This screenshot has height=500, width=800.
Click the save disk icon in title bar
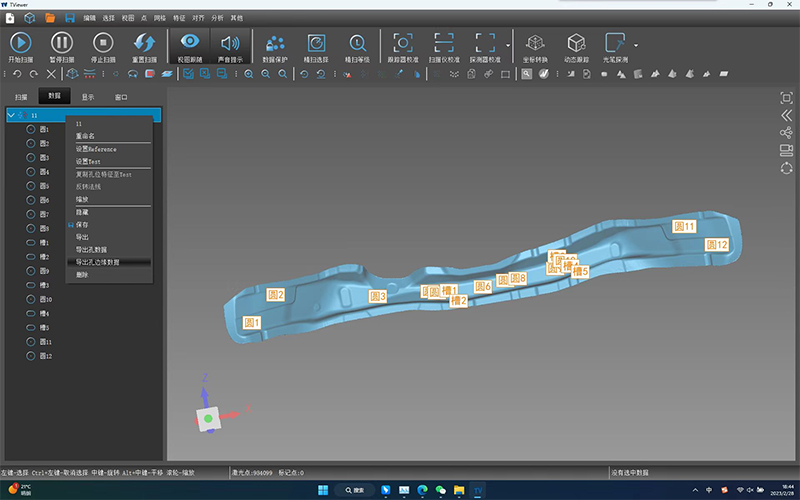pyautogui.click(x=69, y=18)
